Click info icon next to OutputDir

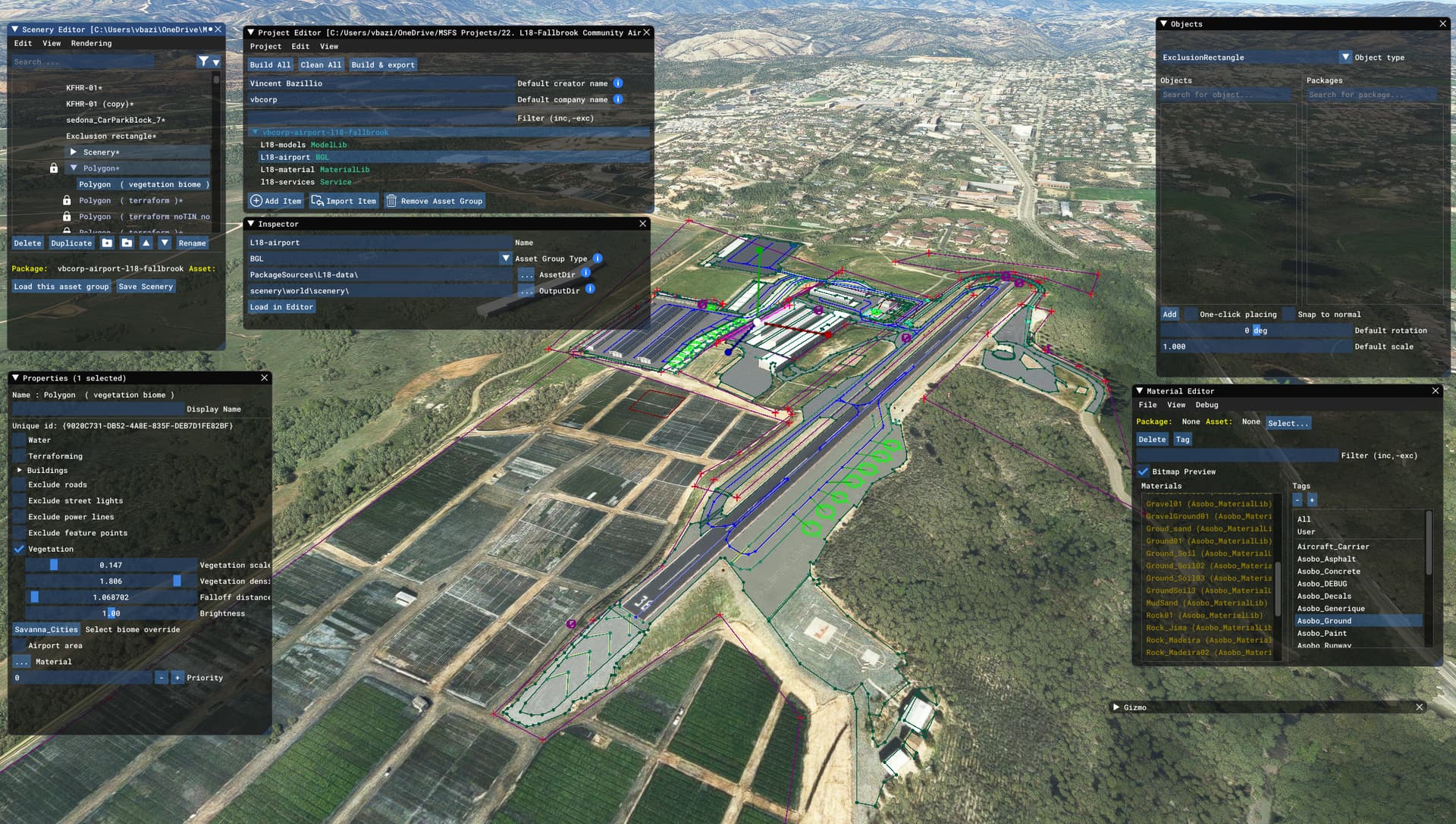(x=590, y=289)
